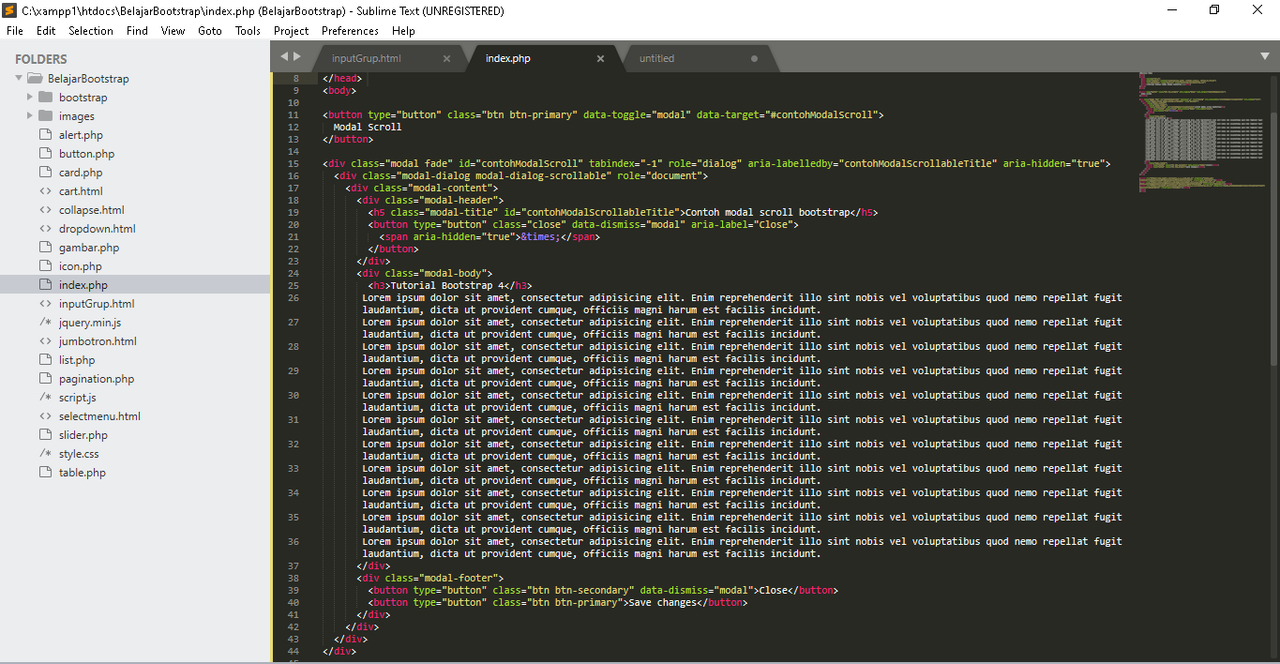Click the selectmenu.html markup icon
Screen dimensions: 1280x664
coord(45,416)
